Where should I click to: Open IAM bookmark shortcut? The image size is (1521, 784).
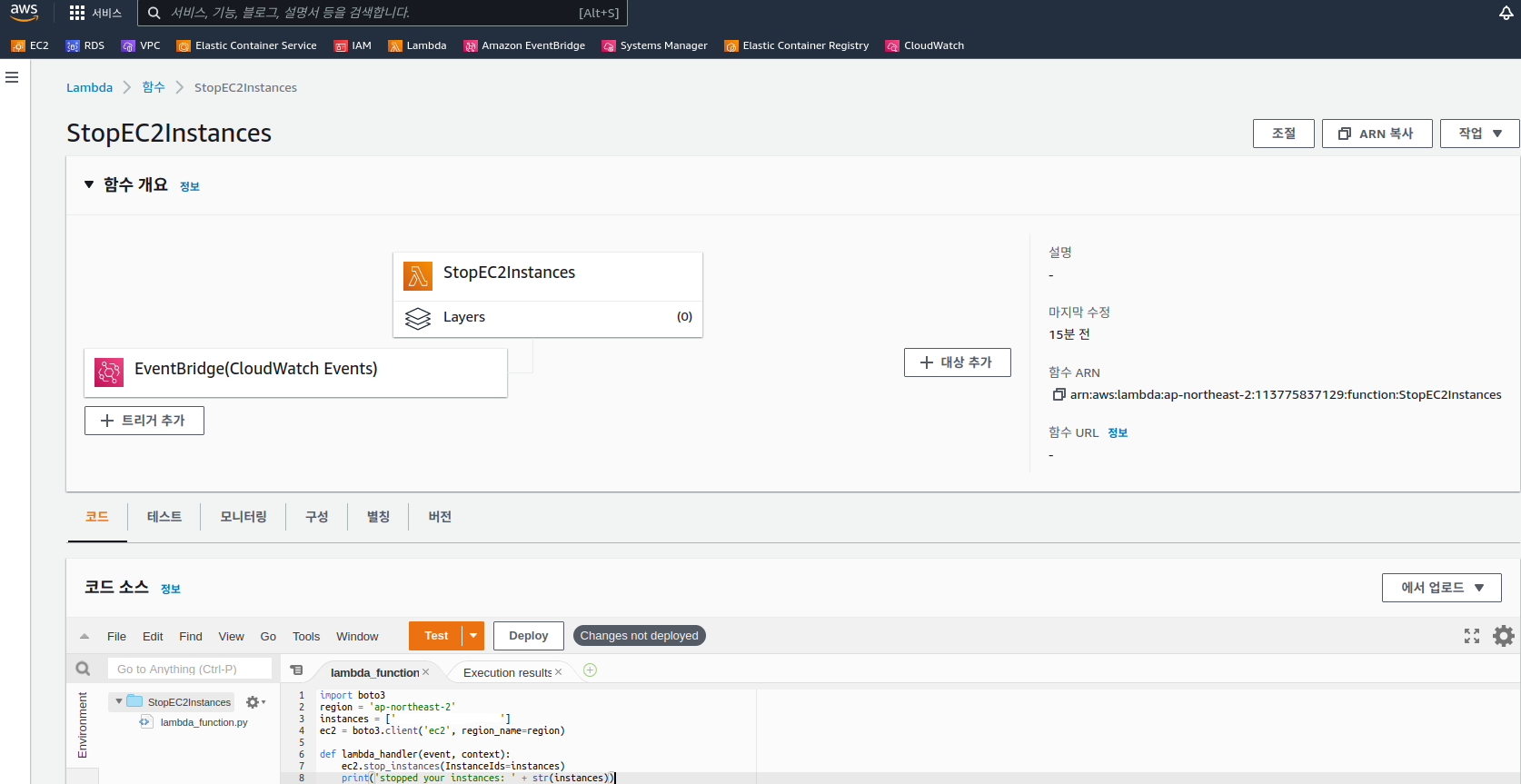click(353, 45)
